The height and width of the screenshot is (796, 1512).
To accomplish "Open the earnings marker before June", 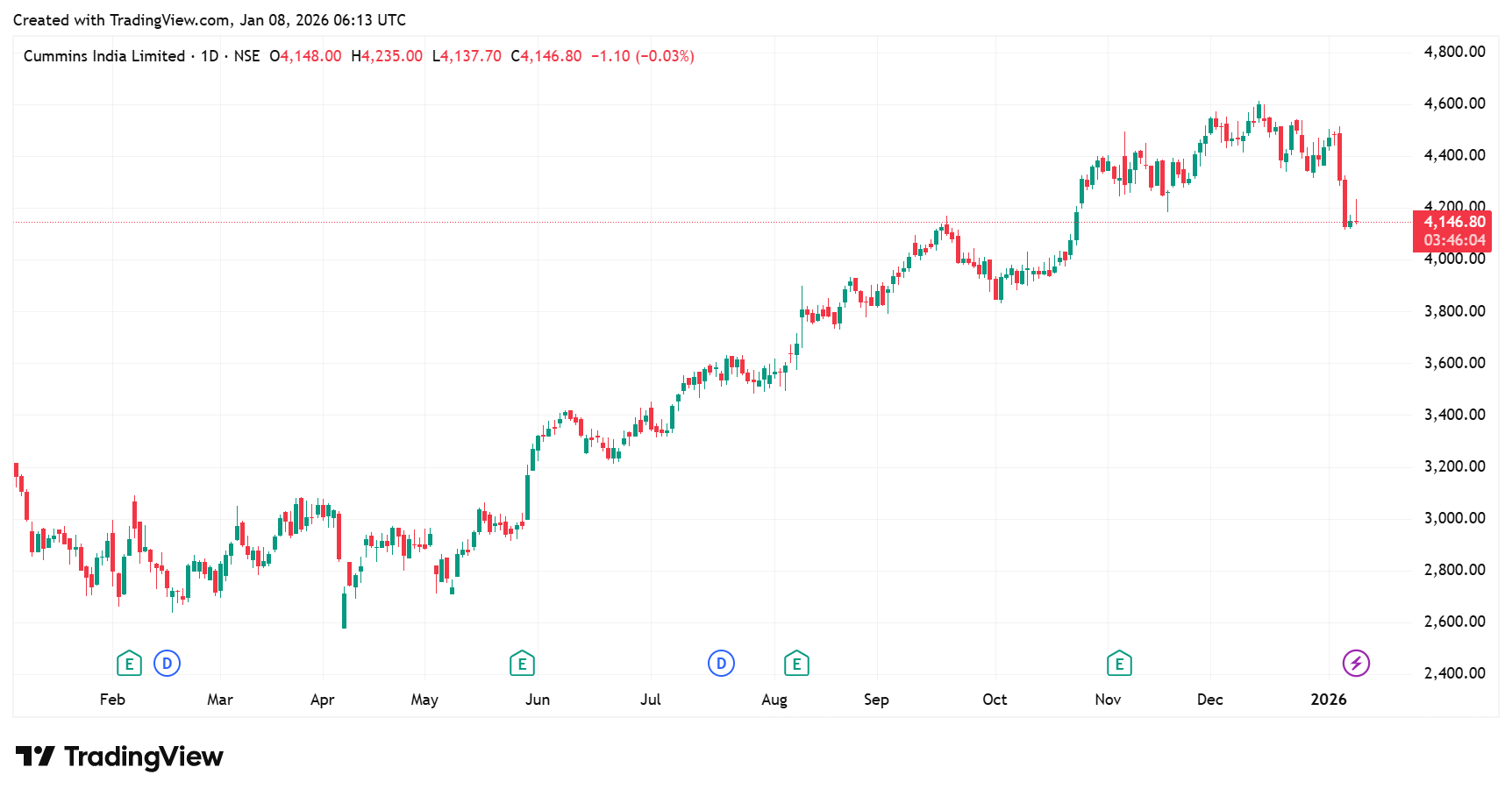I will click(x=522, y=664).
